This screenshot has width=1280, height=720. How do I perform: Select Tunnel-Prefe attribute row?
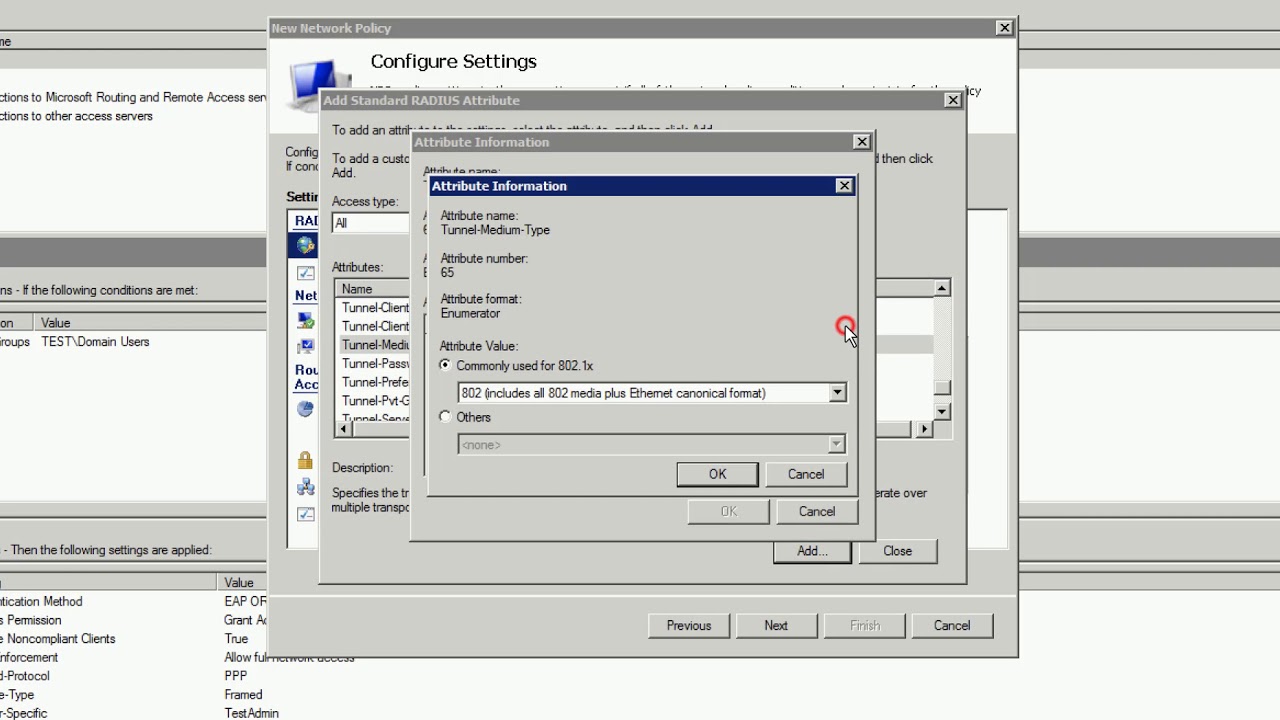pos(375,382)
